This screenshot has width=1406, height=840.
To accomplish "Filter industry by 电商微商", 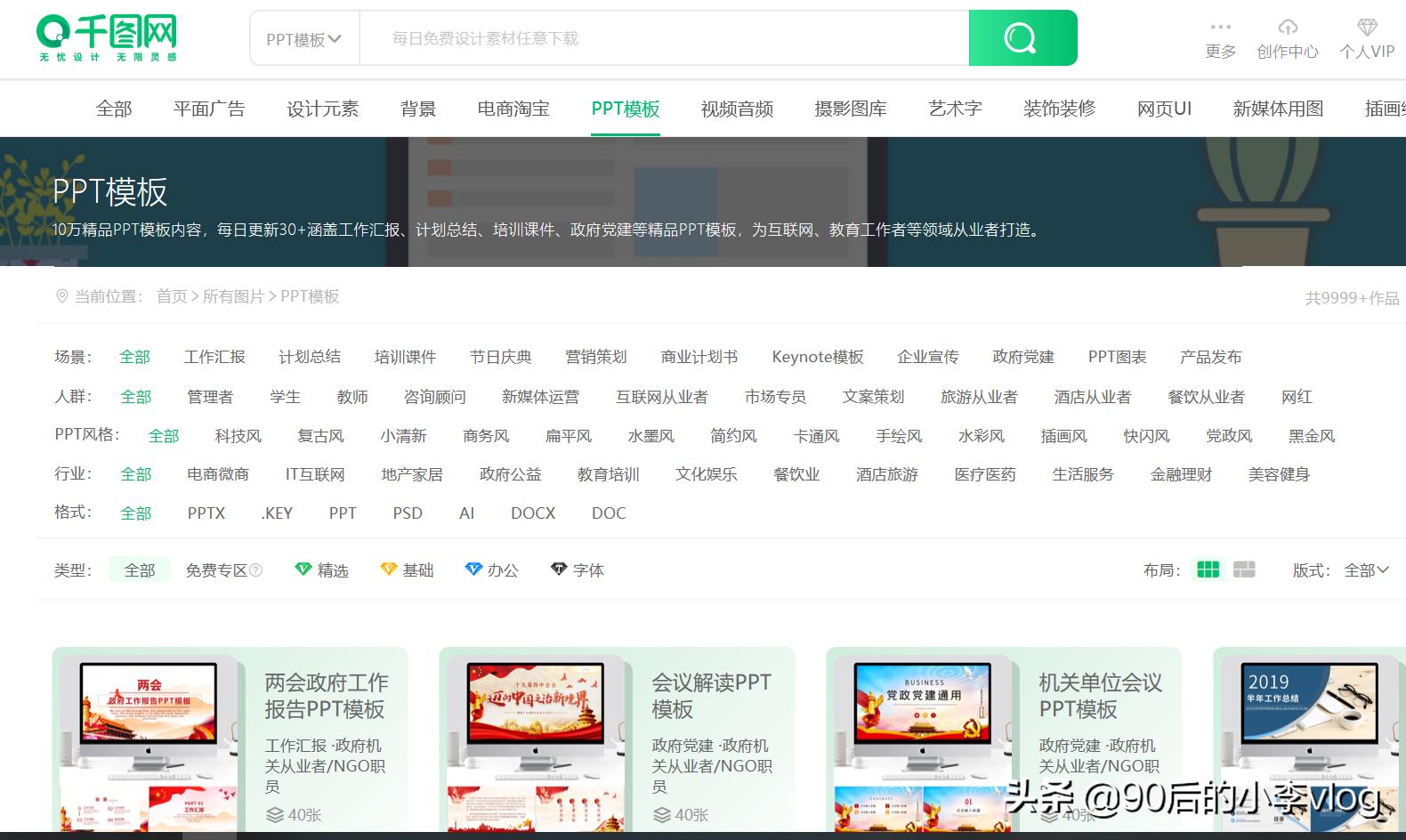I will click(218, 474).
